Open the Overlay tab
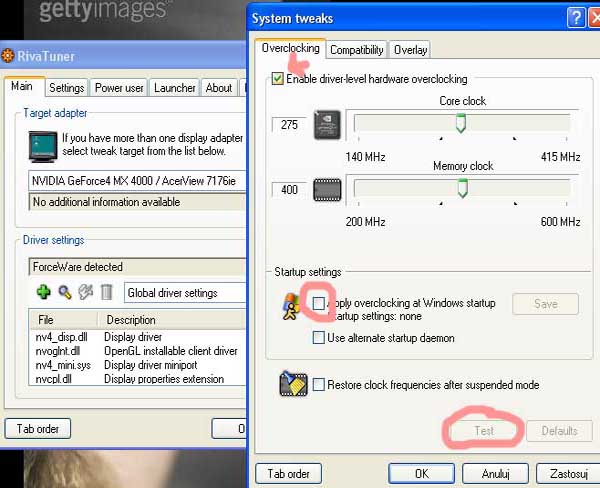This screenshot has width=600, height=488. click(410, 50)
